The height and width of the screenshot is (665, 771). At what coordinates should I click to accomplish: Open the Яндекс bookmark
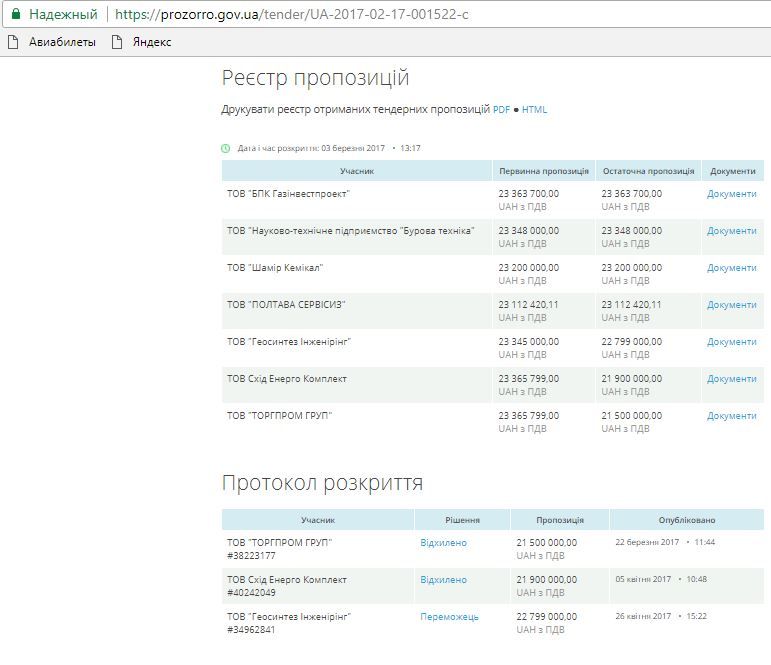(152, 42)
